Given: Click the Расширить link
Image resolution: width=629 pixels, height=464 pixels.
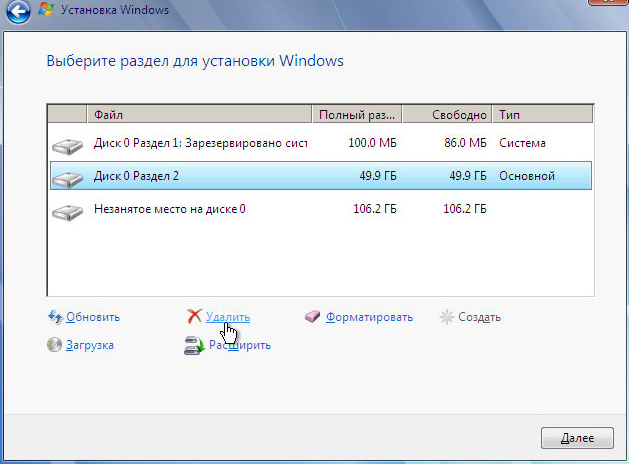Looking at the screenshot, I should 240,345.
